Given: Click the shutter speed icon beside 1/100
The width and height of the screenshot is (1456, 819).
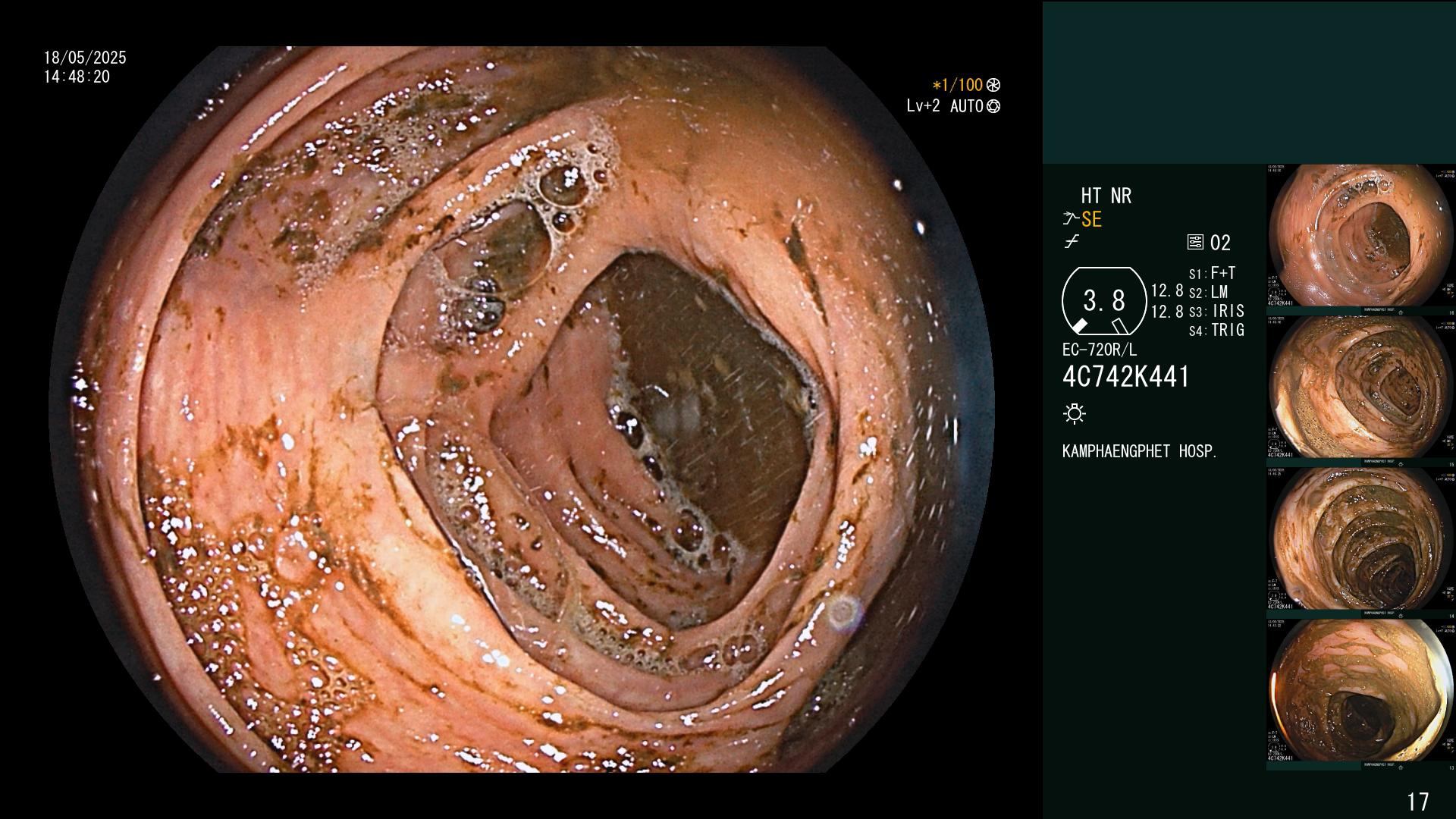Looking at the screenshot, I should pyautogui.click(x=993, y=86).
